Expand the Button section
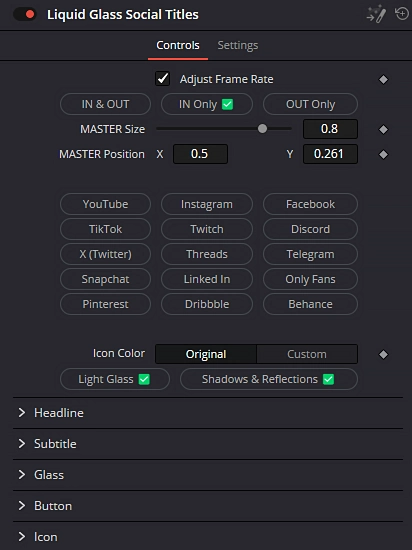This screenshot has height=550, width=412. [x=208, y=506]
